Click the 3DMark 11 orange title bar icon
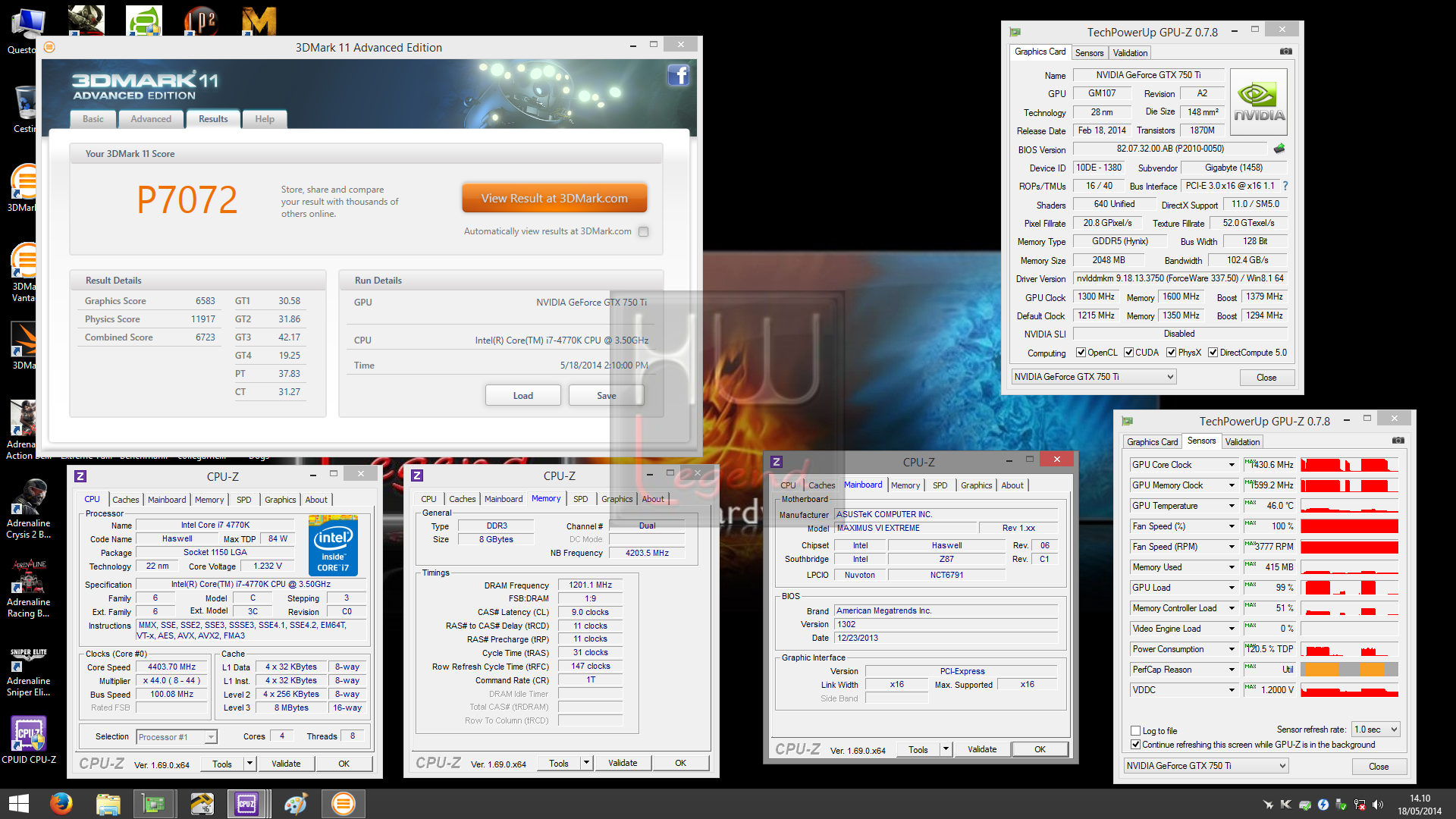The image size is (1456, 819). [x=49, y=47]
